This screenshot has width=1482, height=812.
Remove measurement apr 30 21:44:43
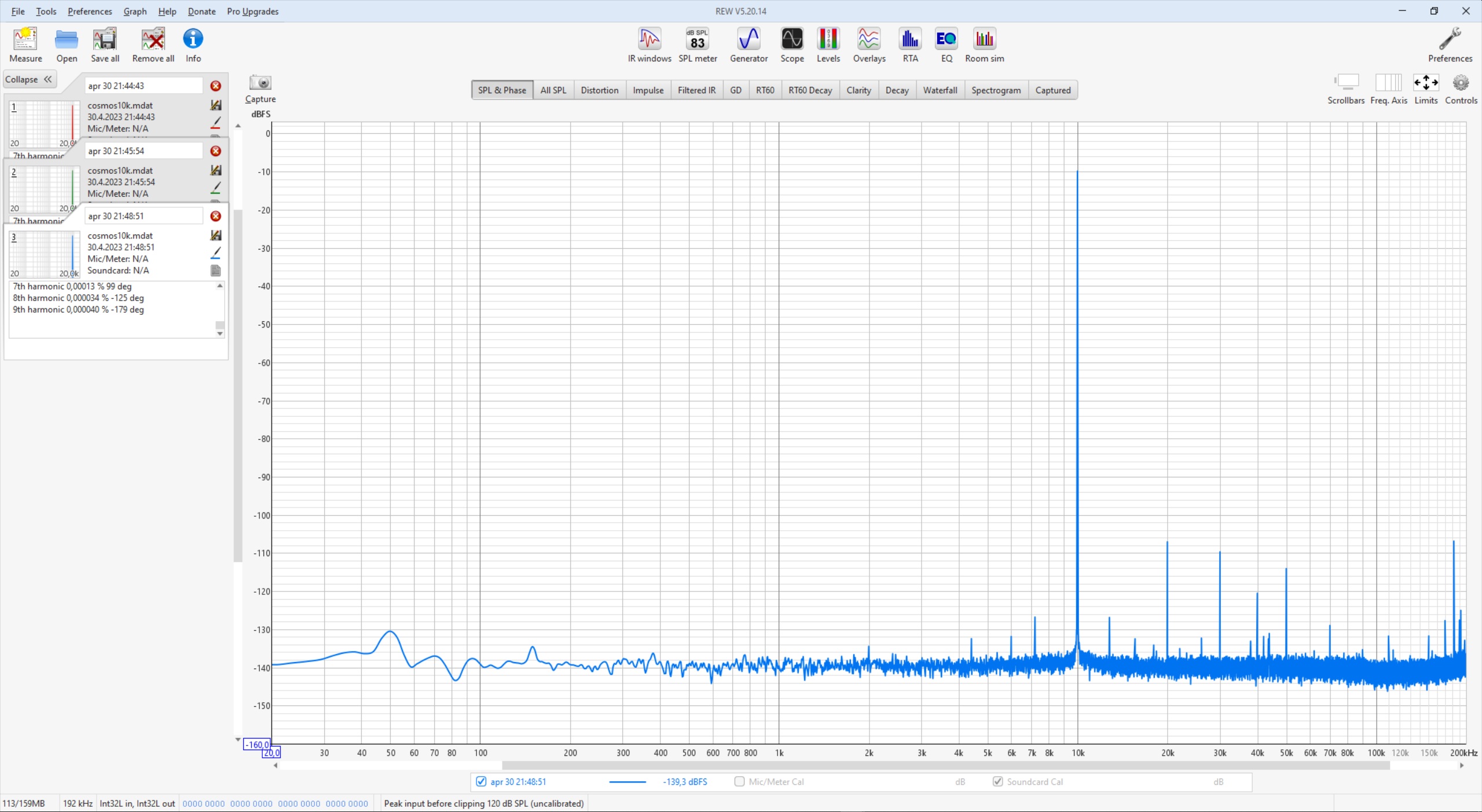point(215,86)
